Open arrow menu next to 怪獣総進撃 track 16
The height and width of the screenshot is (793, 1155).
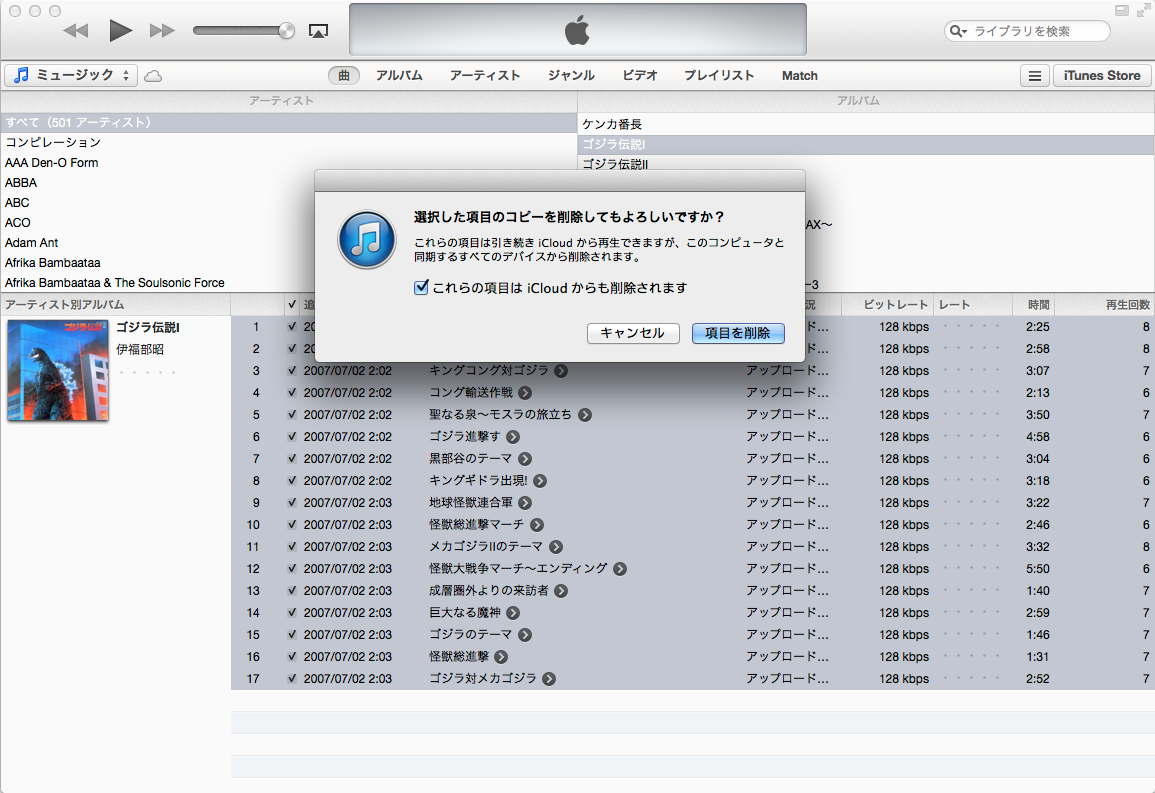click(x=502, y=658)
